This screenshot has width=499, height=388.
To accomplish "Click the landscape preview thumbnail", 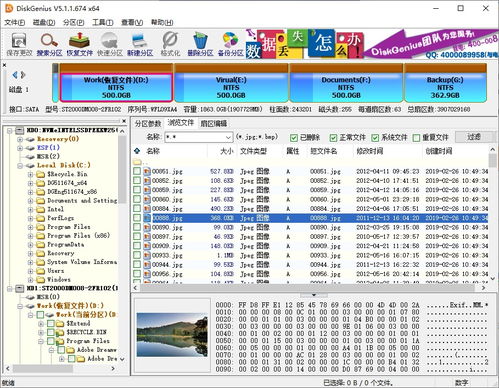I will point(172,335).
